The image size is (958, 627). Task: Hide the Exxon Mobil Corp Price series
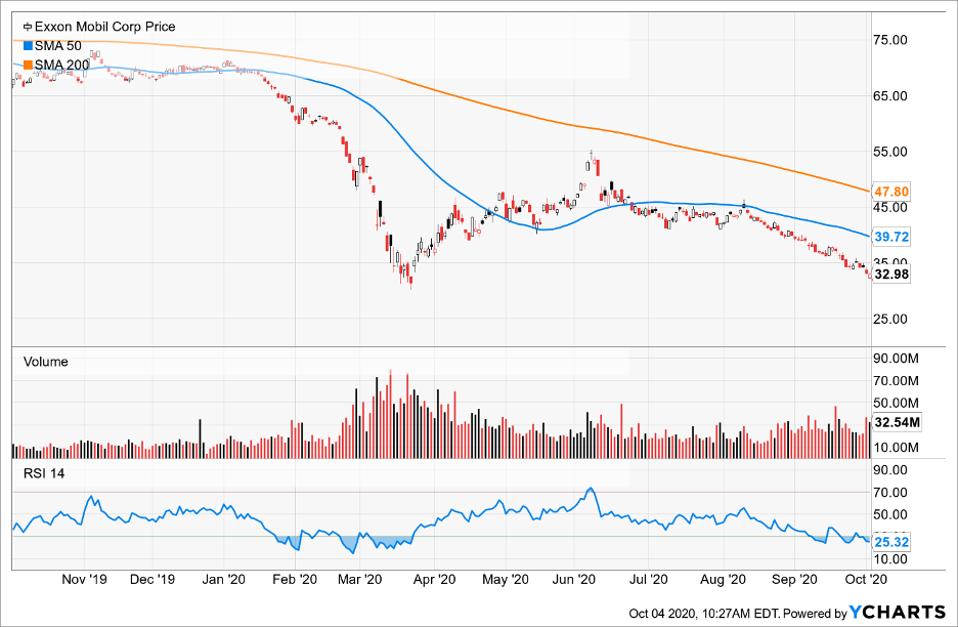pos(100,26)
